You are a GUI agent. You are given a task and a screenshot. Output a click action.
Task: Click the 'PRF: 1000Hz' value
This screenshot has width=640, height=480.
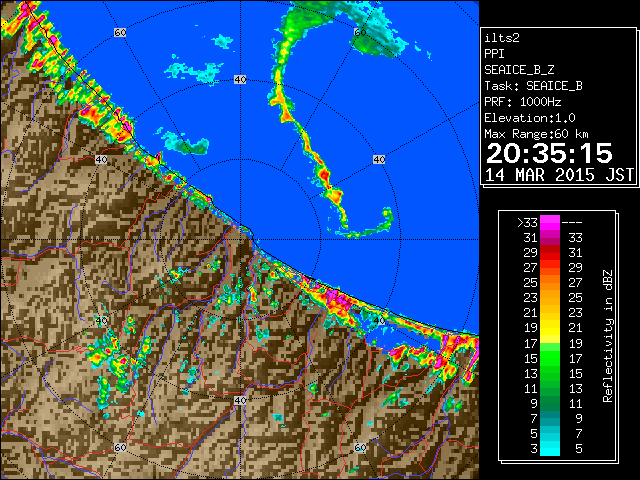click(x=522, y=102)
